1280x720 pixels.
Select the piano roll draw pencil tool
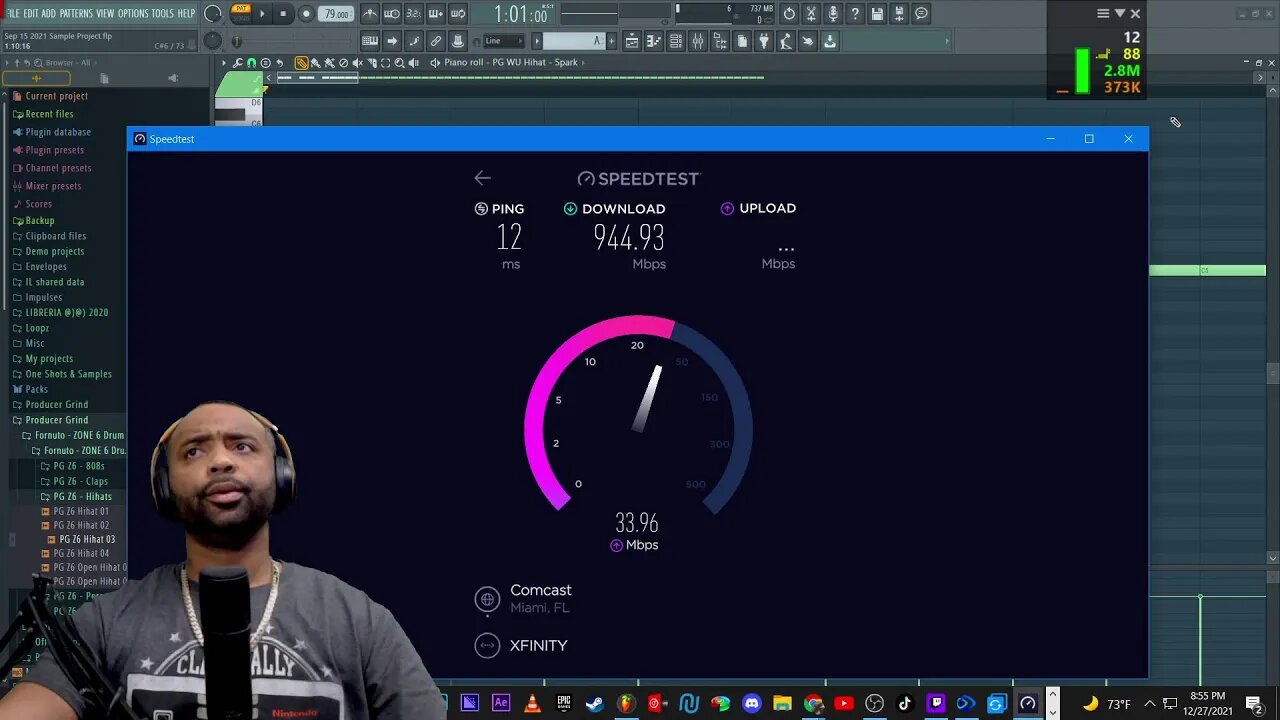point(301,63)
